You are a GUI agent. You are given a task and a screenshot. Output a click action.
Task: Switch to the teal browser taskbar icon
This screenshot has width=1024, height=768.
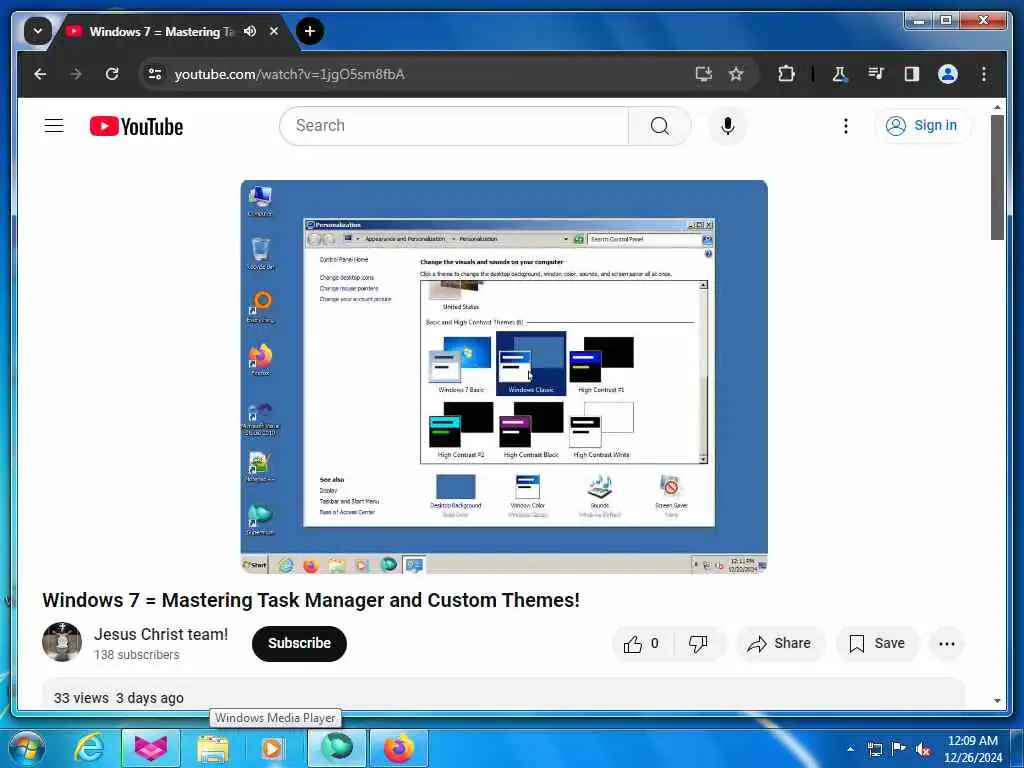coord(336,748)
